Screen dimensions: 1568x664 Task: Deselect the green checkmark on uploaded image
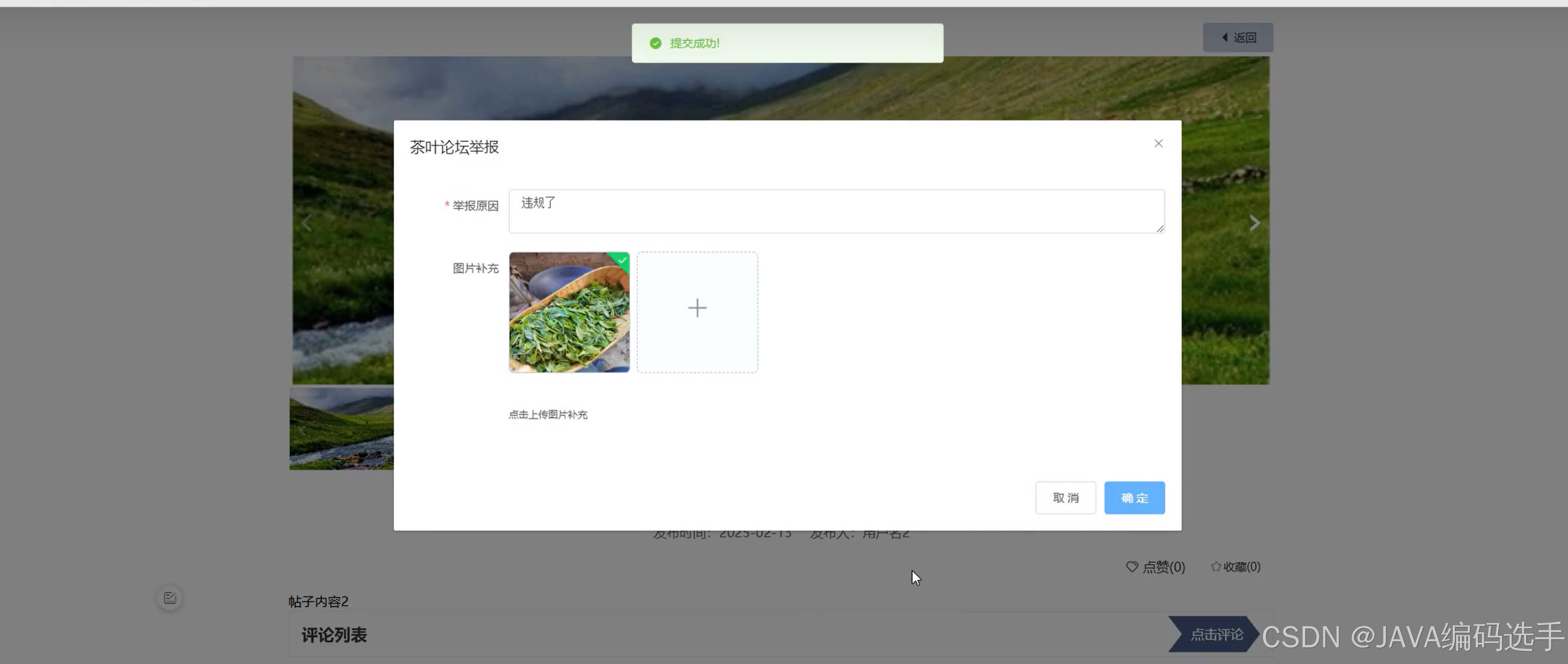[x=622, y=261]
